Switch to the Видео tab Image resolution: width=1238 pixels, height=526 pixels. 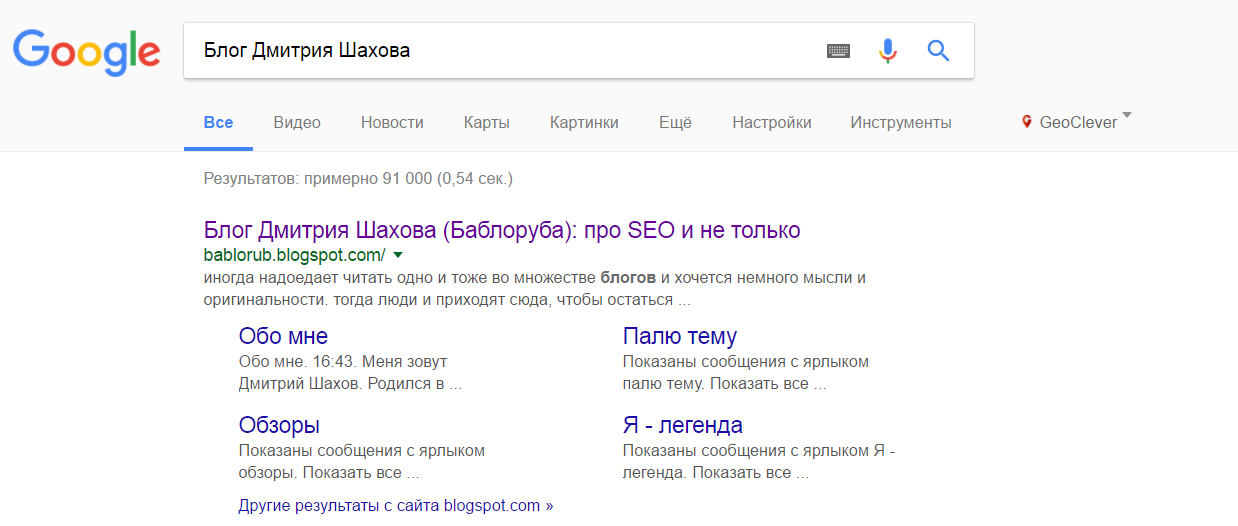[x=297, y=123]
